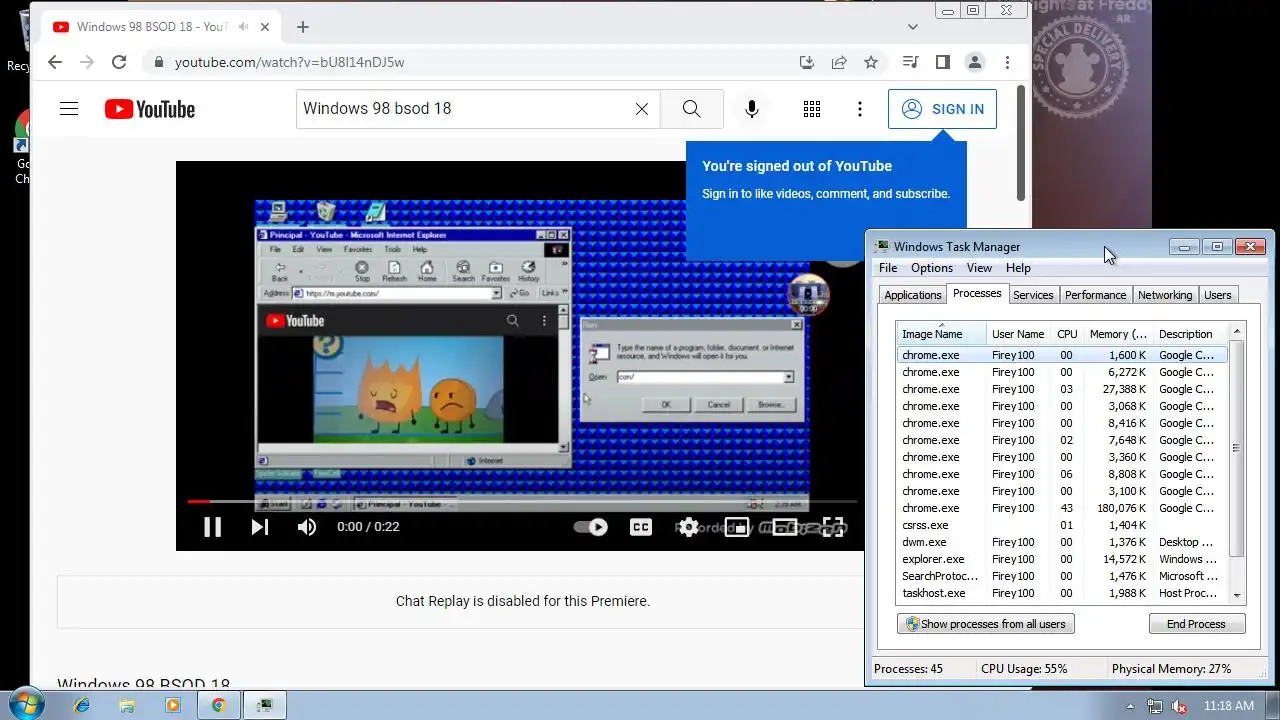The width and height of the screenshot is (1280, 720).
Task: Switch to the Services tab
Action: (x=1033, y=295)
